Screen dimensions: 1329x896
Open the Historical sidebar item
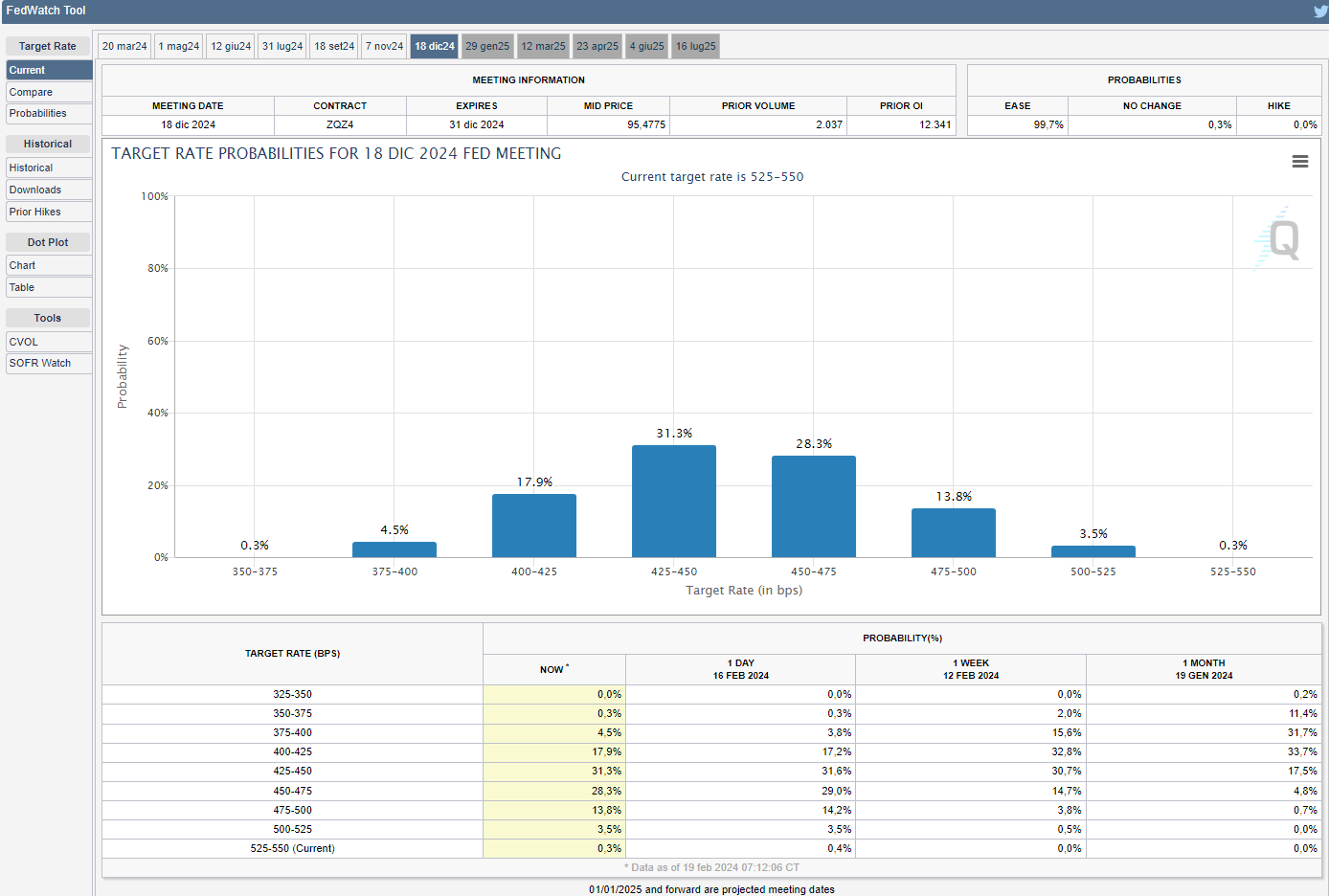[49, 168]
